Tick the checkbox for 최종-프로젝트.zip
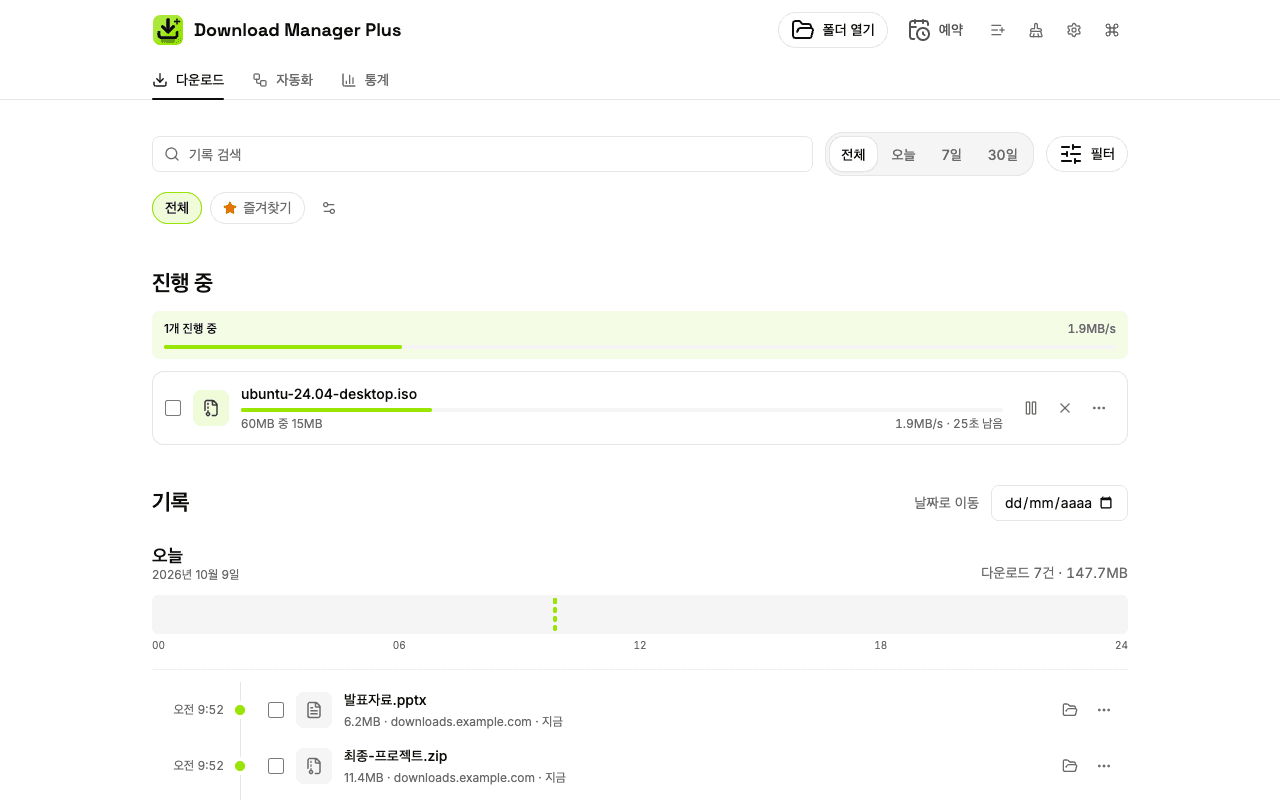The width and height of the screenshot is (1280, 800). 276,766
